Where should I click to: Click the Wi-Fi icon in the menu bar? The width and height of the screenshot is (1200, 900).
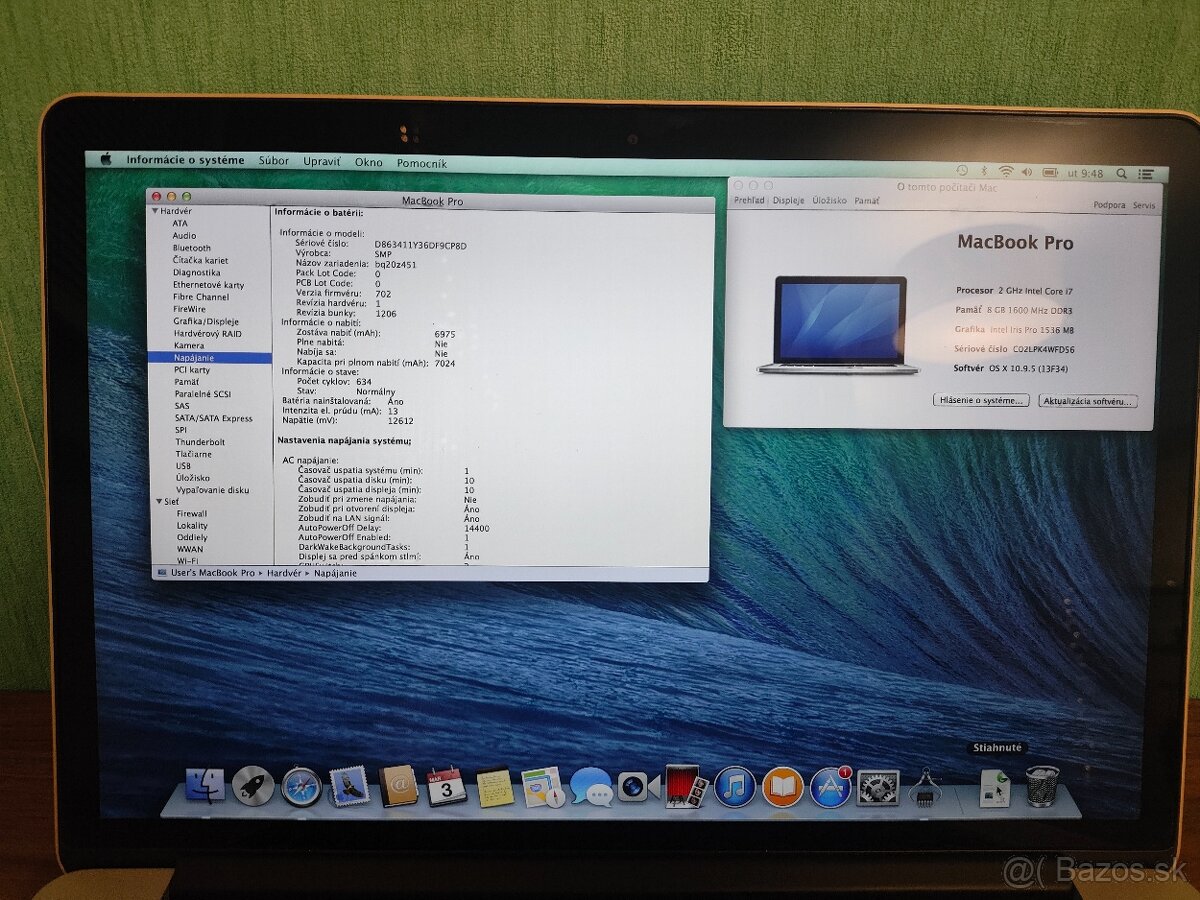(1006, 171)
